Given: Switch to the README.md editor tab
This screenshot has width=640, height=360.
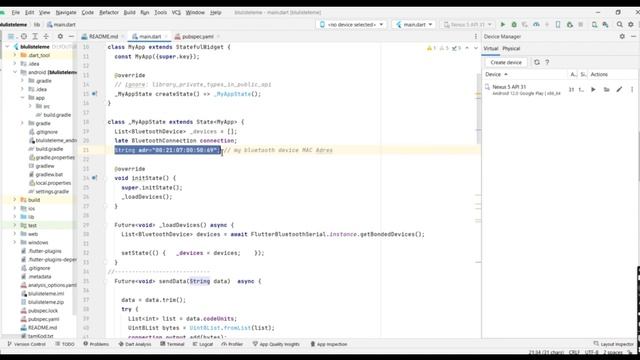Looking at the screenshot, I should (x=103, y=36).
